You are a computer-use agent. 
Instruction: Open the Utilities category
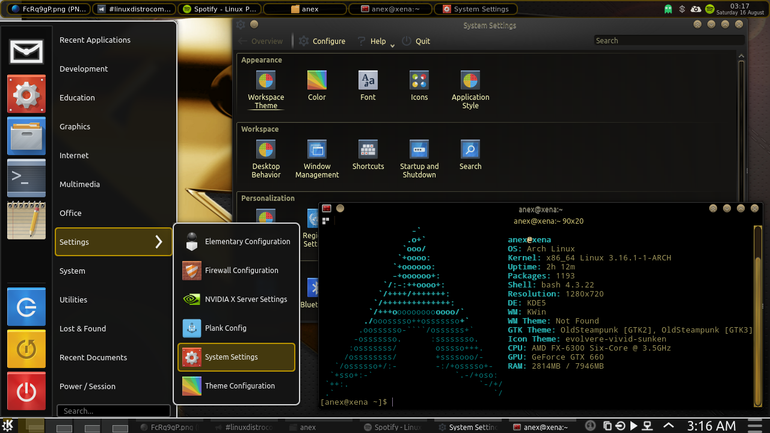pyautogui.click(x=113, y=299)
